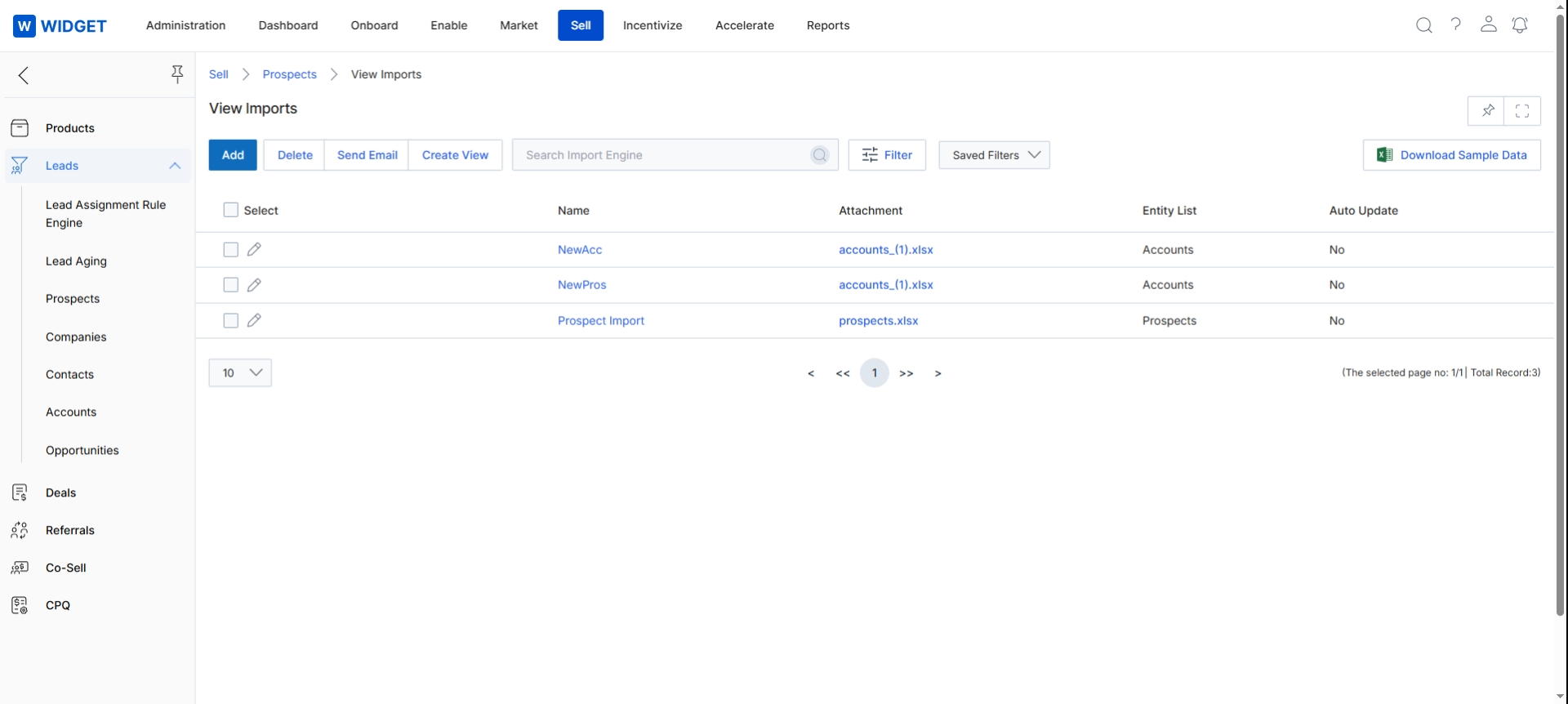
Task: Open the help question mark icon
Action: [x=1456, y=25]
